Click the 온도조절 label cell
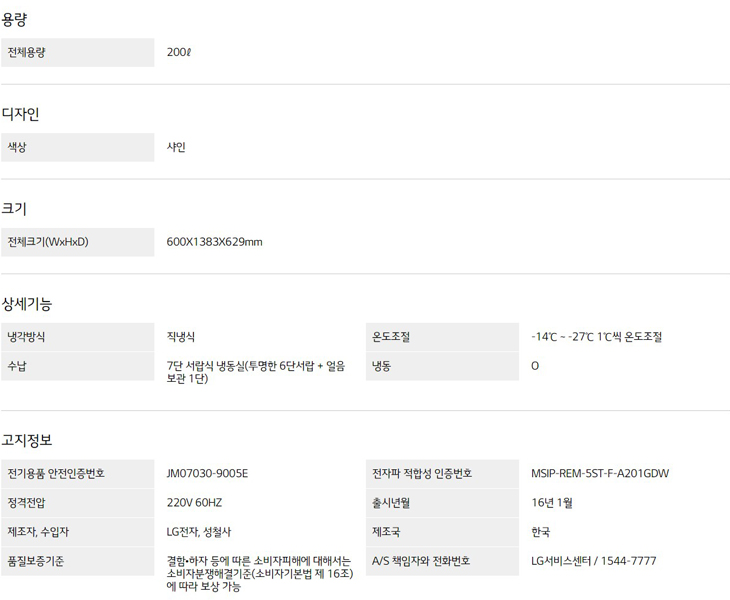Viewport: 730px width, 600px height. tap(441, 337)
